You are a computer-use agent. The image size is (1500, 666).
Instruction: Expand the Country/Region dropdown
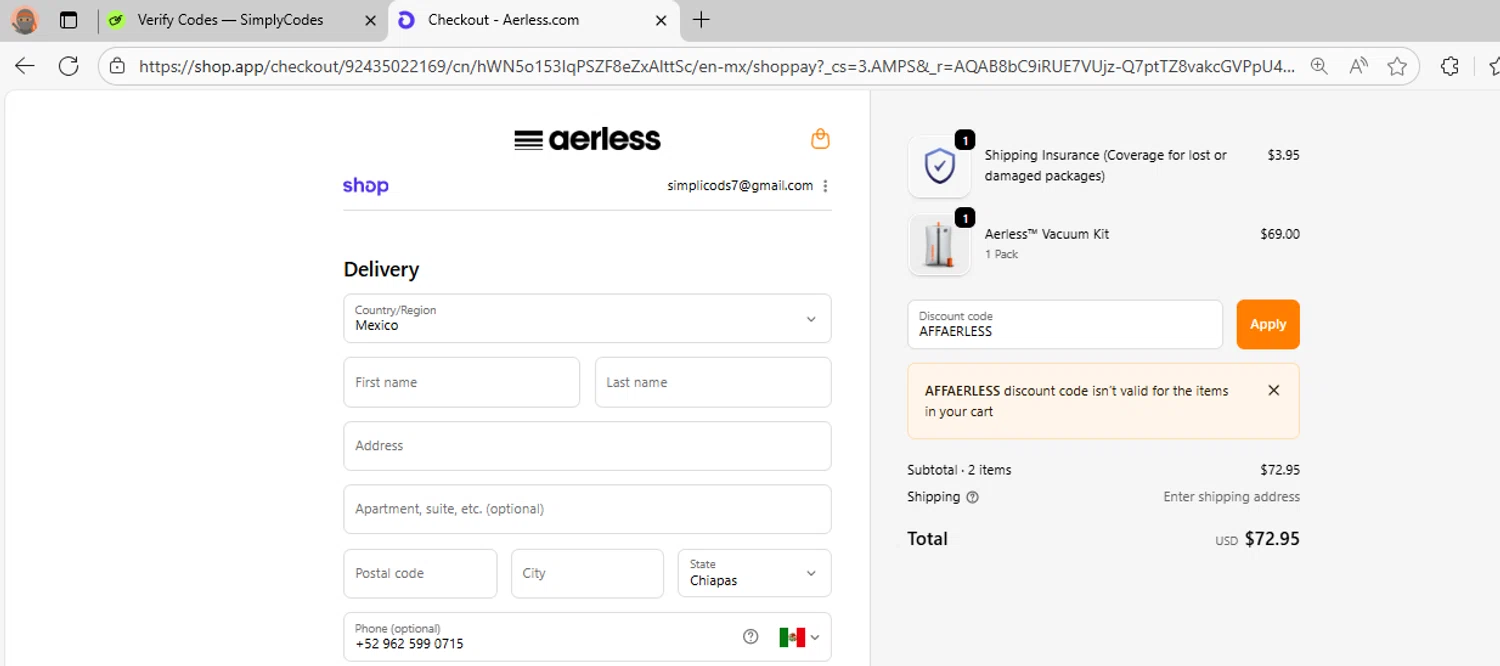click(587, 318)
